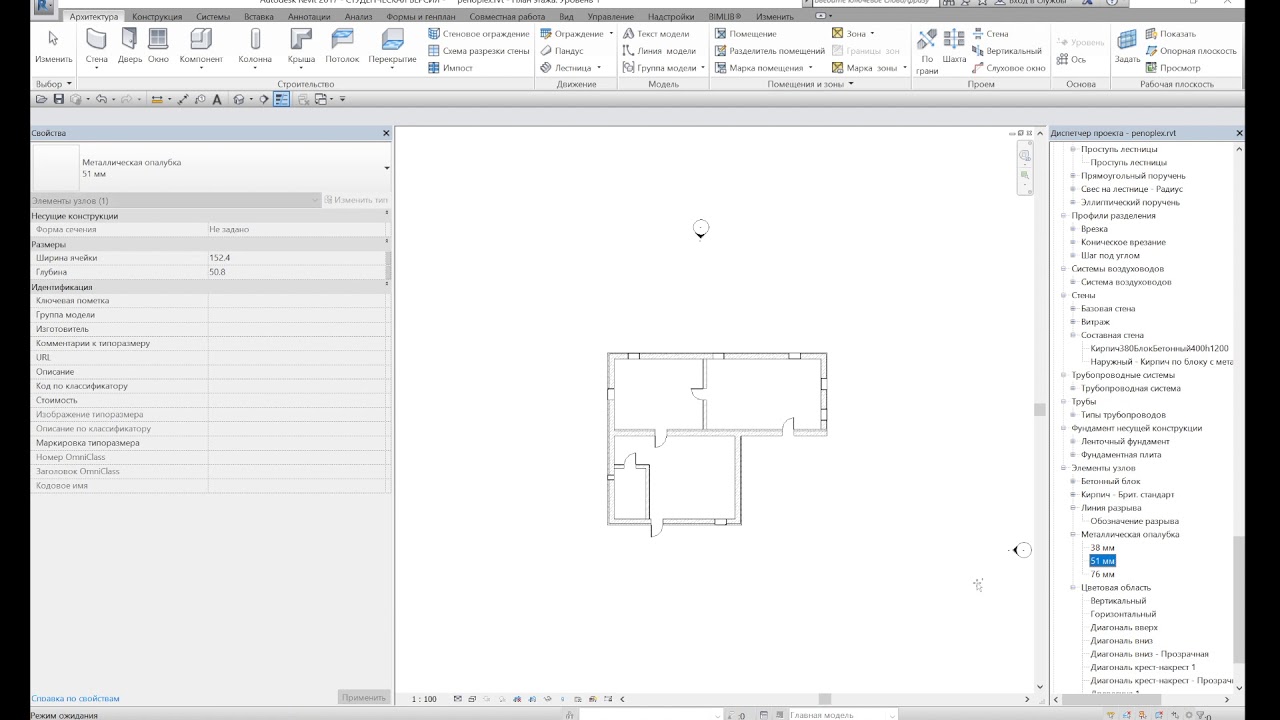Select the Ось (Grid) tool

point(1071,59)
